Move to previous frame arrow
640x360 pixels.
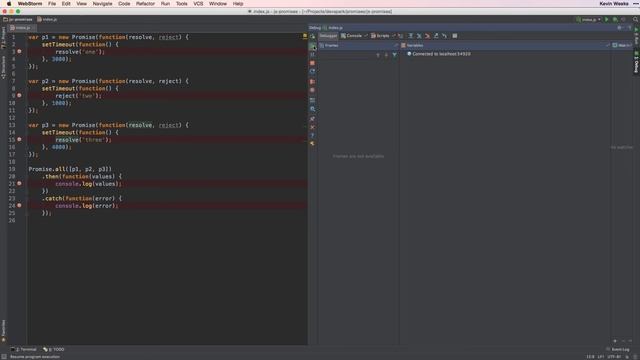pos(378,55)
